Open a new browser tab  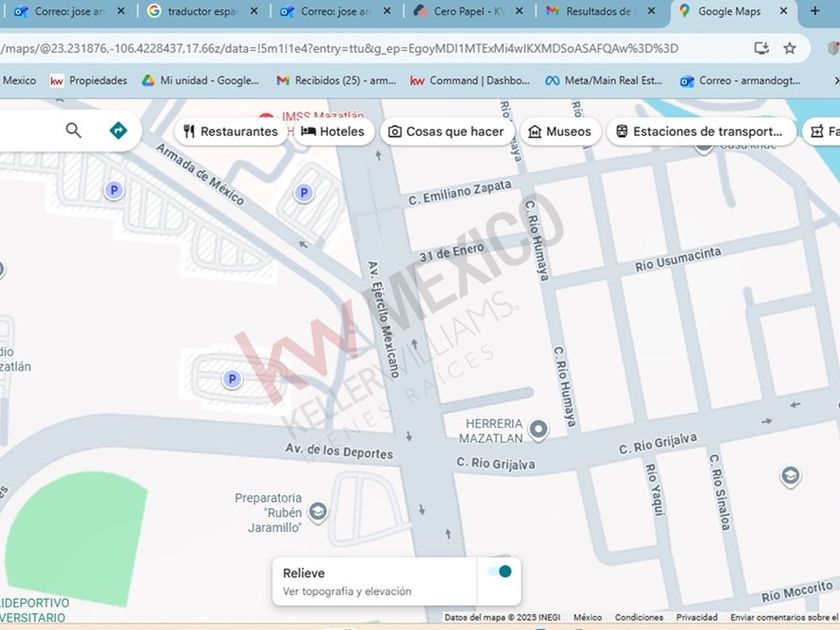815,12
